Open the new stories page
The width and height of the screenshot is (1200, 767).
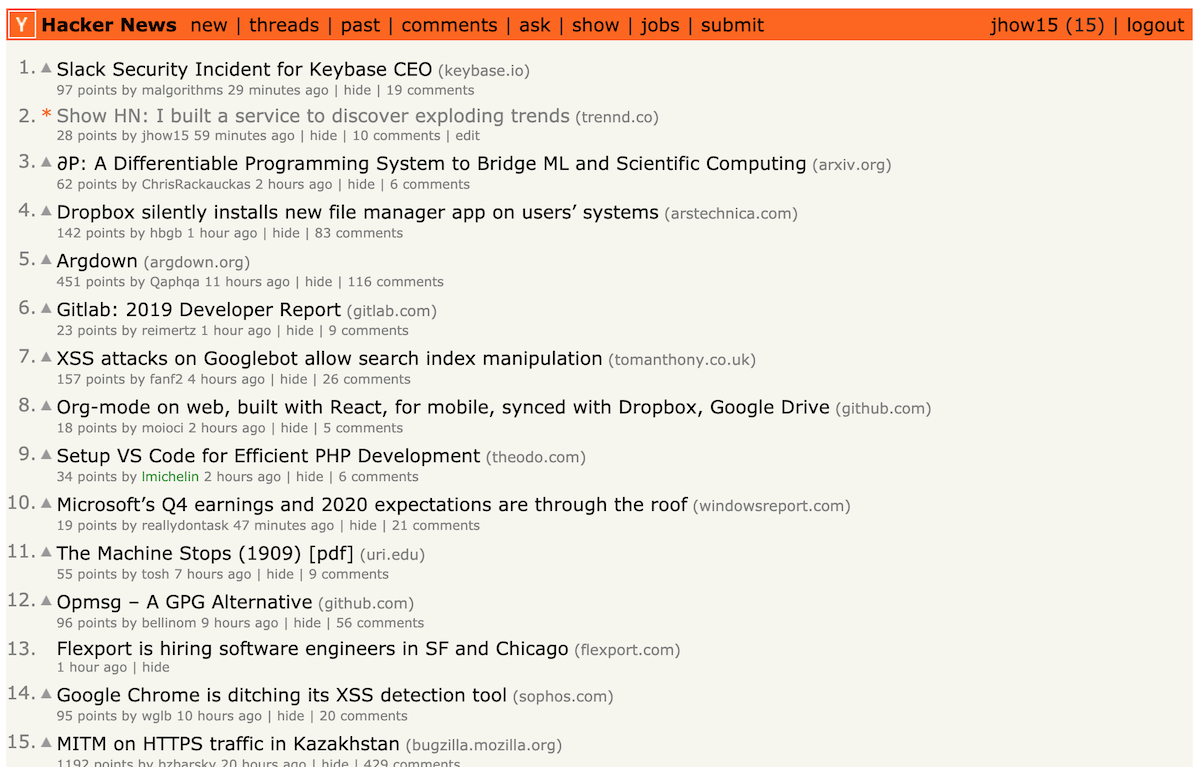click(209, 25)
